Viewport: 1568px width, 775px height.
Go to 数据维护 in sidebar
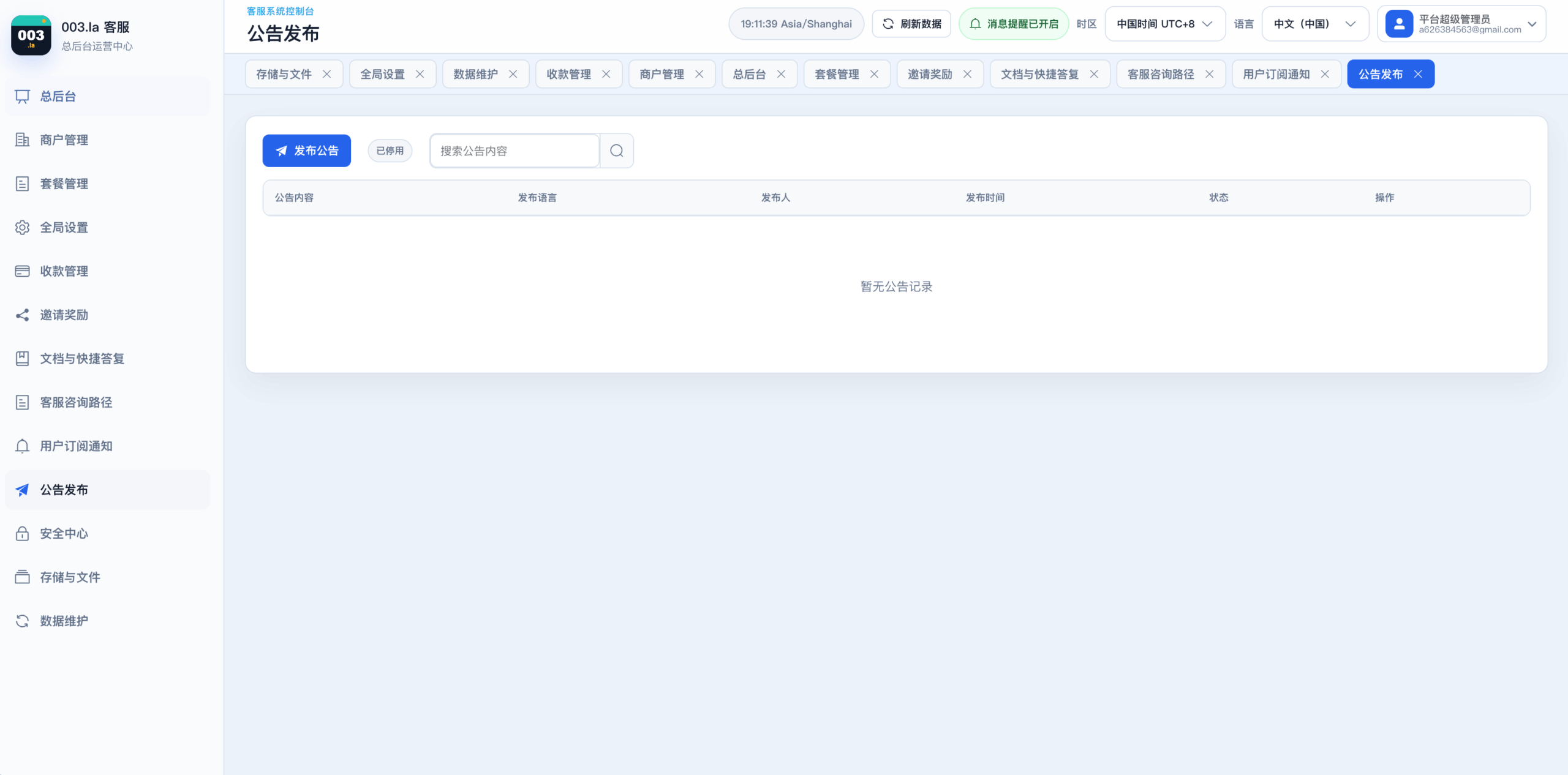pyautogui.click(x=107, y=621)
